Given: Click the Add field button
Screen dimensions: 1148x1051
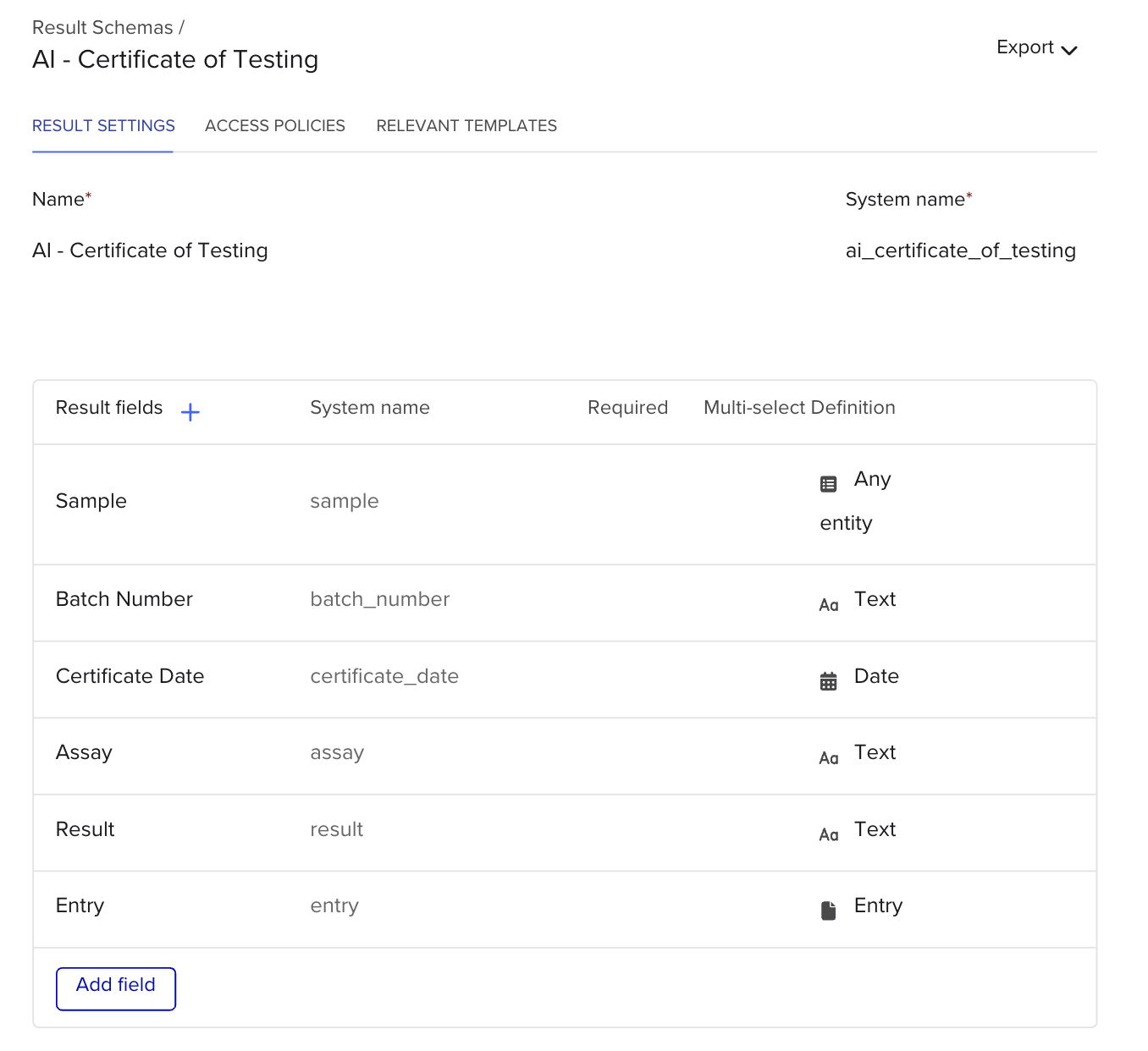Looking at the screenshot, I should click(116, 988).
